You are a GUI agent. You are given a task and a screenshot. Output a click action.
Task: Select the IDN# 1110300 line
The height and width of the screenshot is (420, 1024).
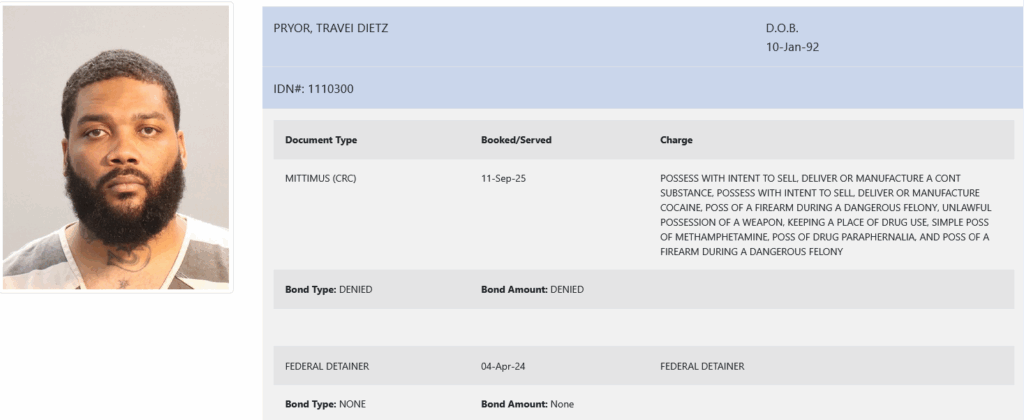[x=313, y=89]
